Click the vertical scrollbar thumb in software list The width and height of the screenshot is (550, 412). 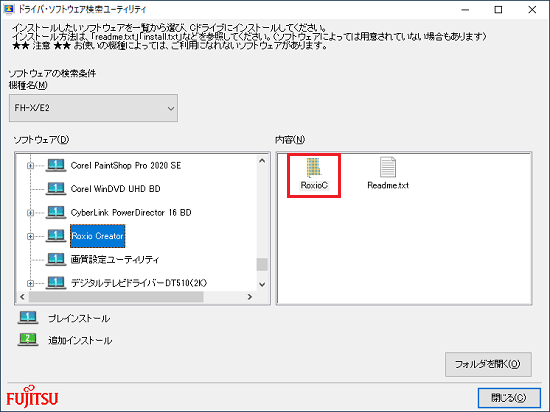click(262, 264)
